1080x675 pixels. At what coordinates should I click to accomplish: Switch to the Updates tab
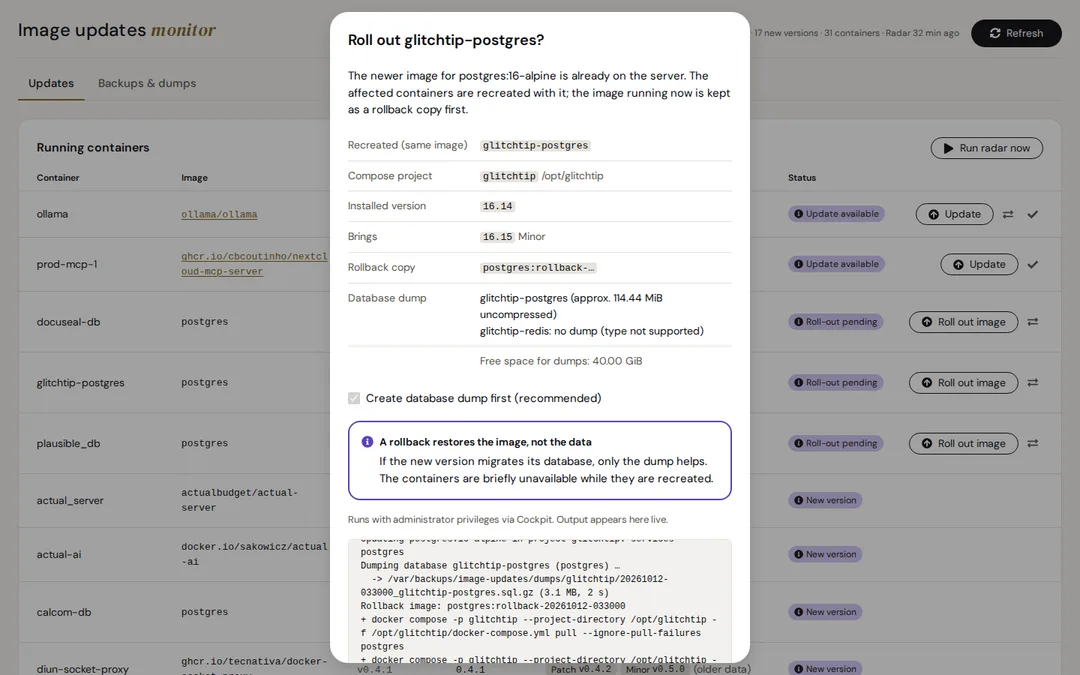51,83
